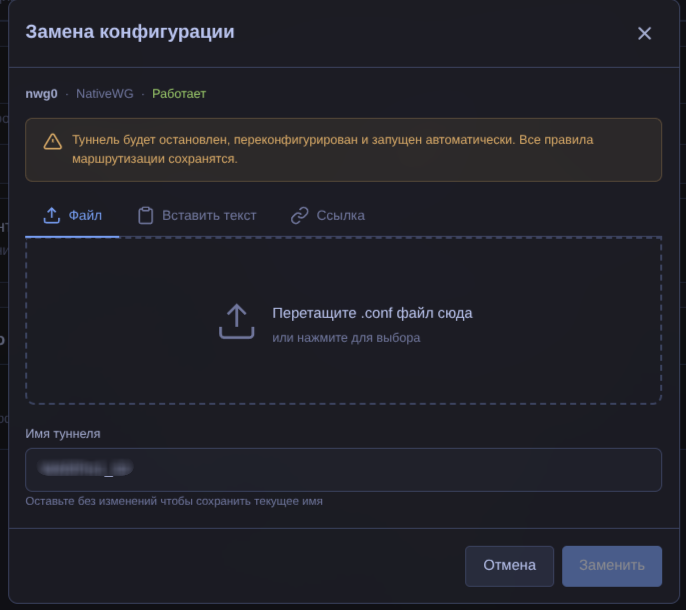This screenshot has height=610, width=686.
Task: Click the Оставьте без изменений hint text
Action: coord(174,501)
